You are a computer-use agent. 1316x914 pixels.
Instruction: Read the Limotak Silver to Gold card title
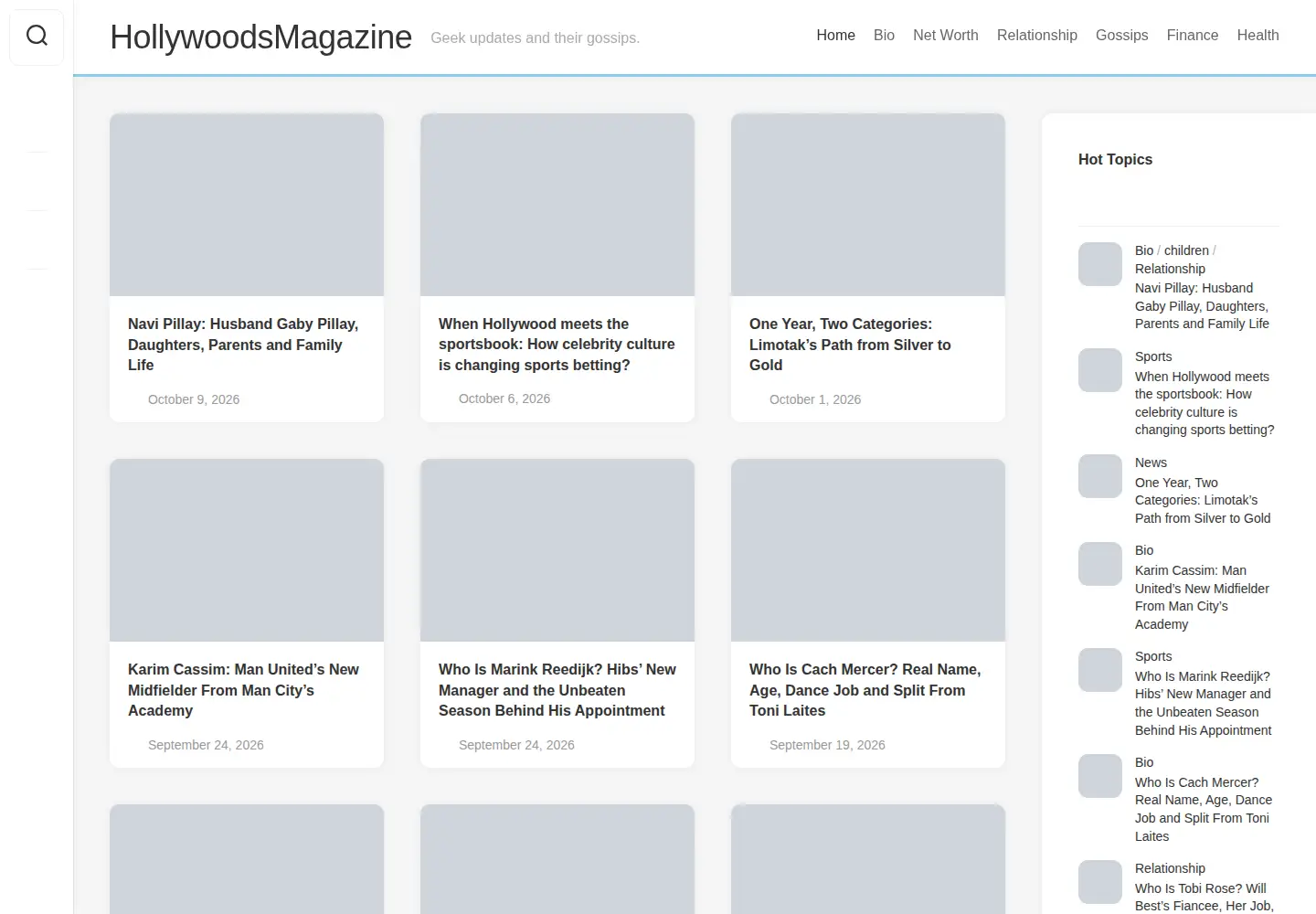pos(850,345)
